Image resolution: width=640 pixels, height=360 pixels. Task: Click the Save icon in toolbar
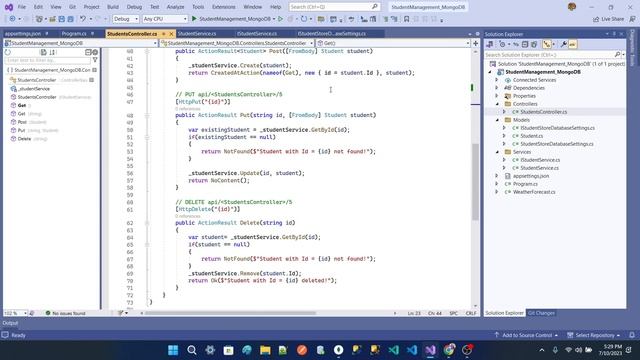[x=62, y=19]
